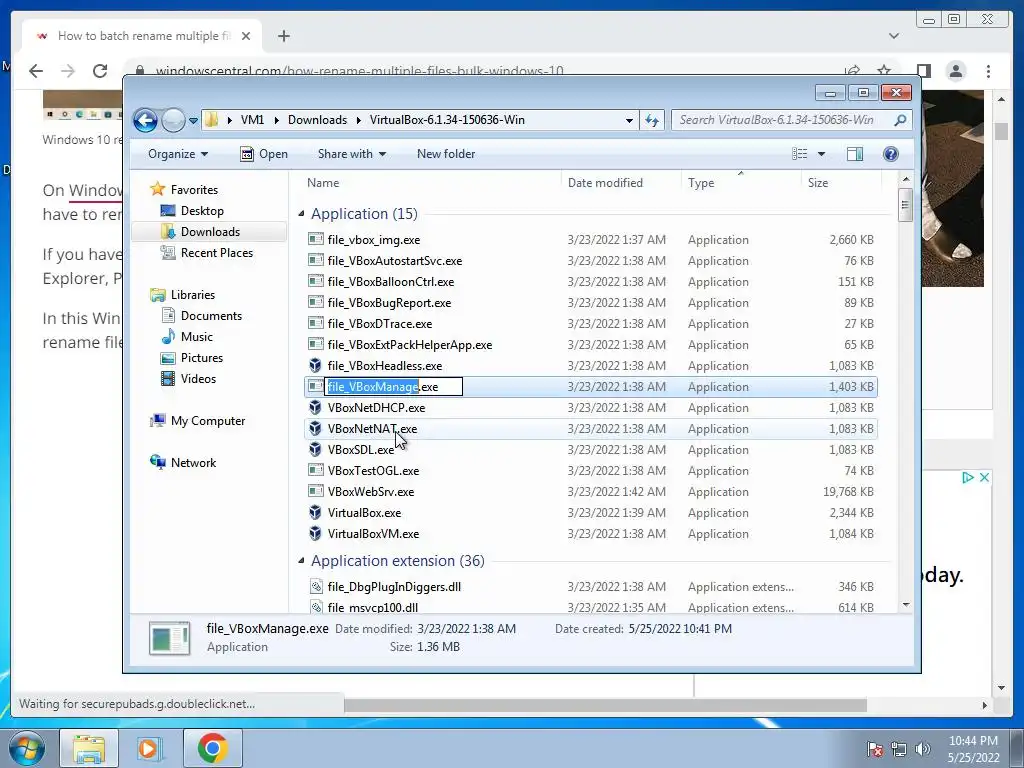1024x768 pixels.
Task: Click the Windows Start orb
Action: 27,748
